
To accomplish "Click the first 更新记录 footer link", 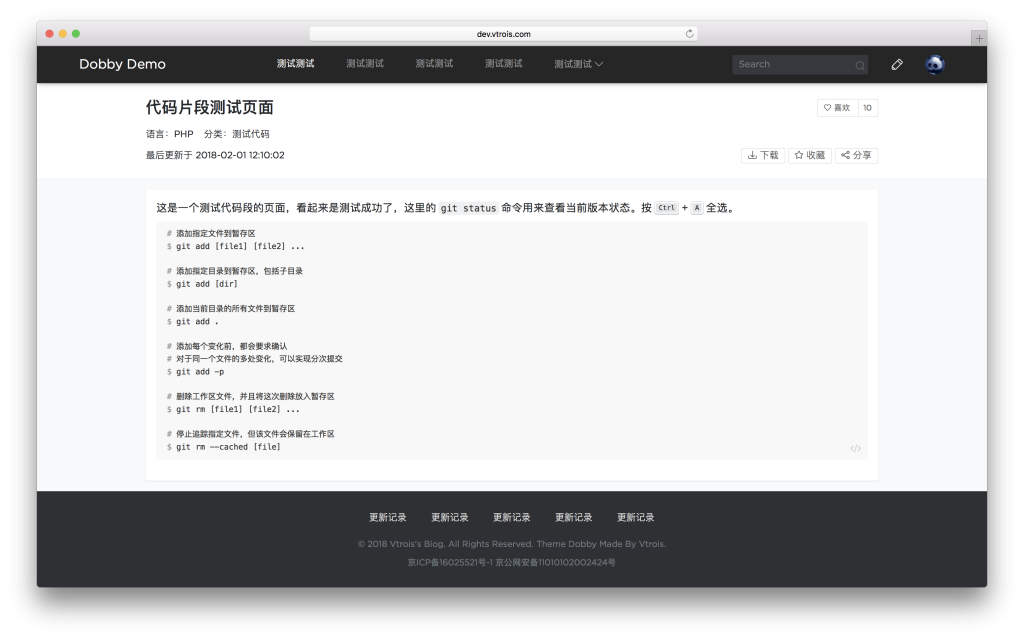I will pyautogui.click(x=388, y=517).
